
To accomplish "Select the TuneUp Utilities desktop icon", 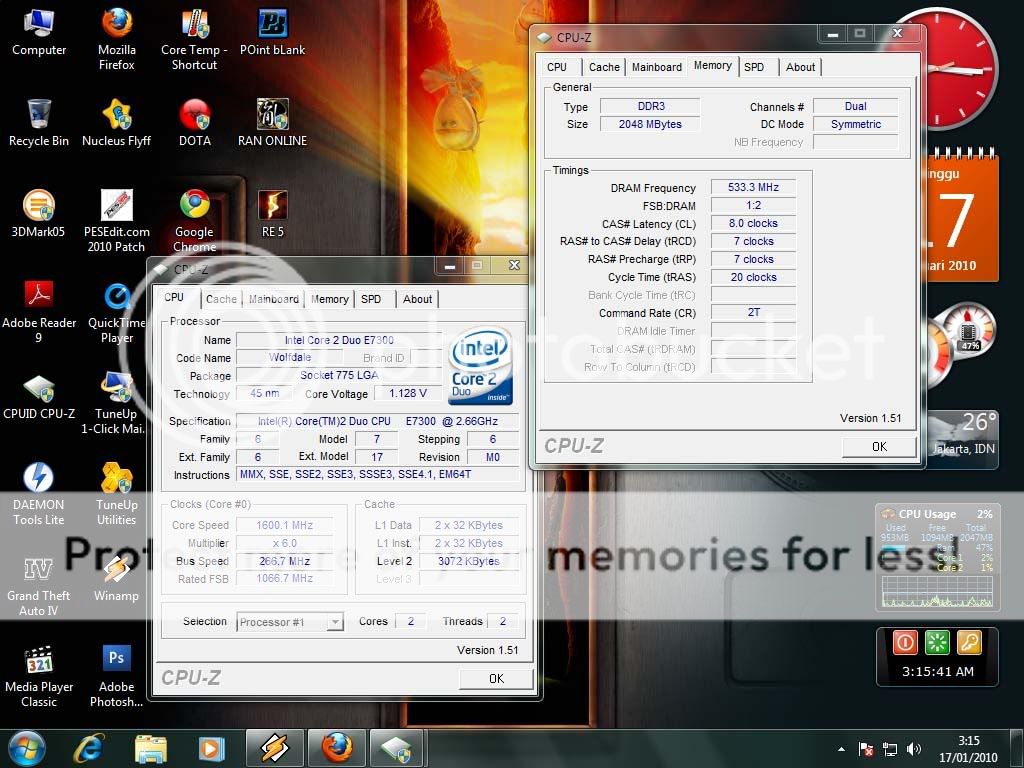I will point(117,494).
